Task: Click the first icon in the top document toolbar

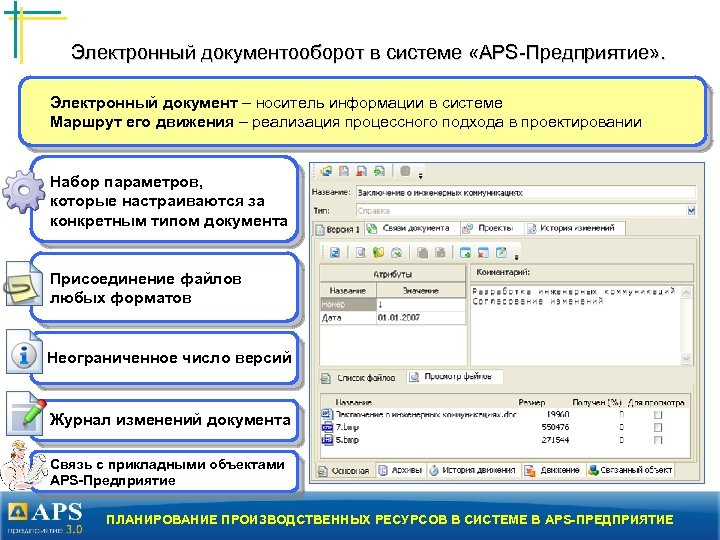Action: point(326,171)
